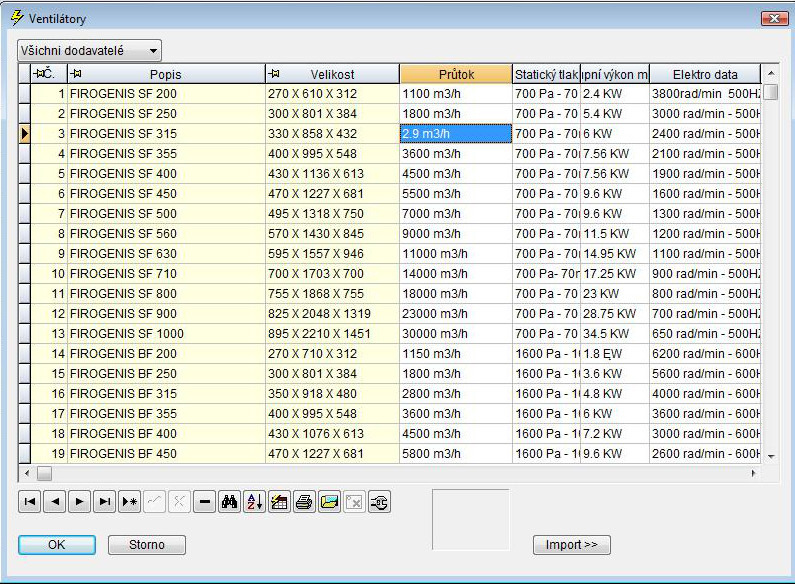Viewport: 795px width, 584px height.
Task: Click the vertical scrollbar up arrow
Action: [771, 74]
